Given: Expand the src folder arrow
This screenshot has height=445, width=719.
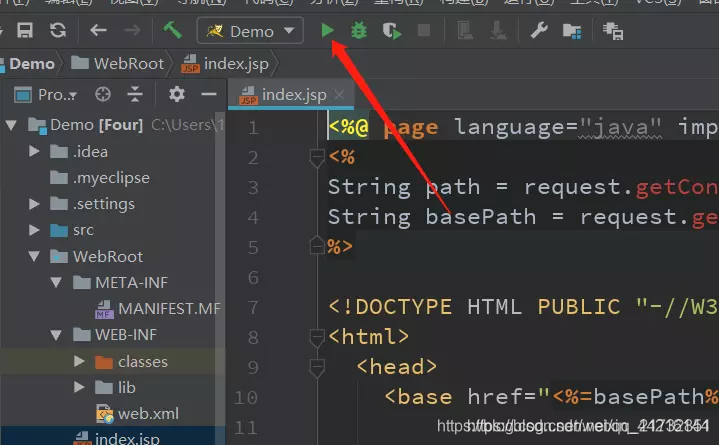Looking at the screenshot, I should pyautogui.click(x=34, y=229).
